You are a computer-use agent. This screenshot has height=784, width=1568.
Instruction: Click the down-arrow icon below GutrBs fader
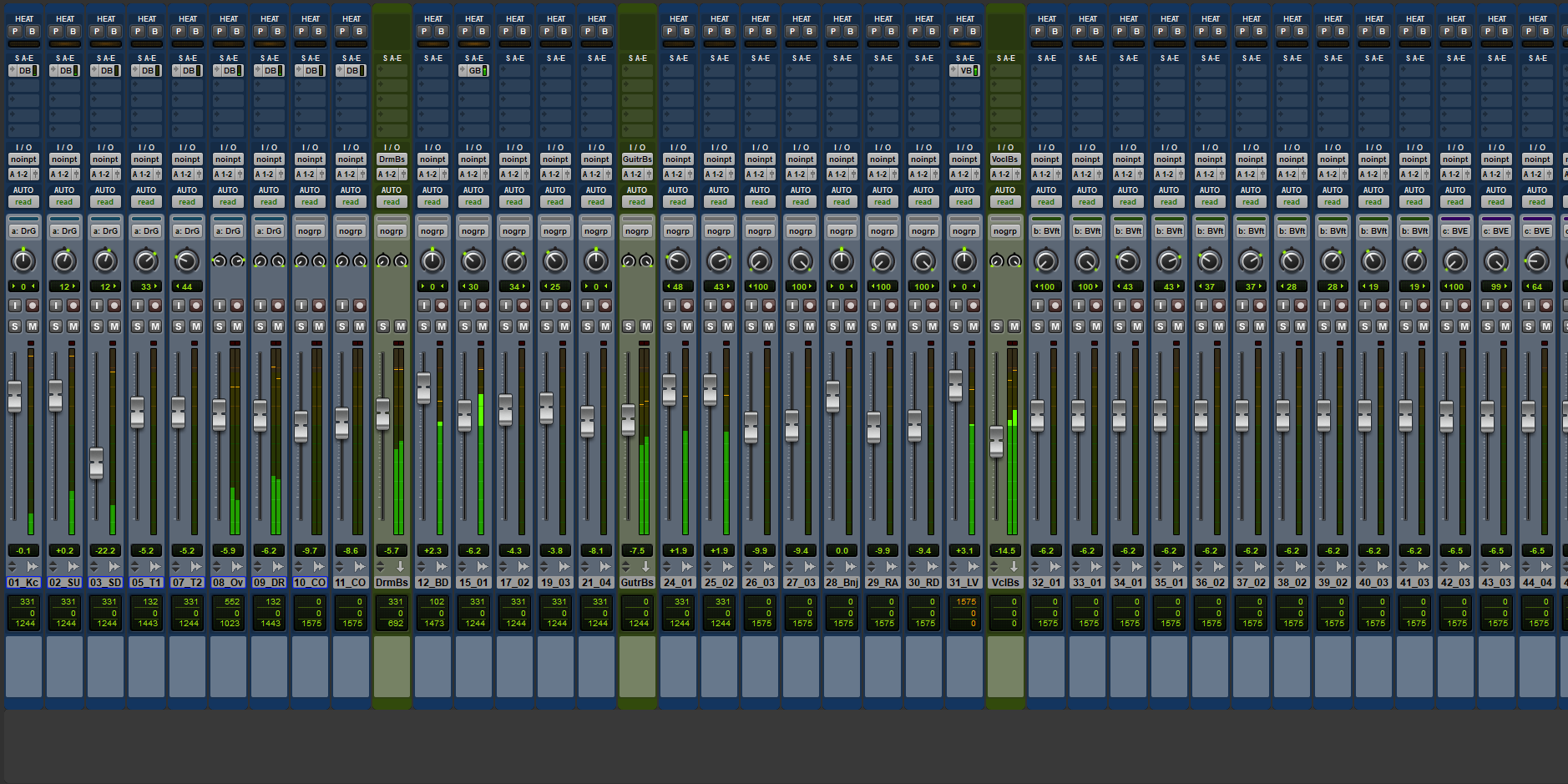point(645,567)
